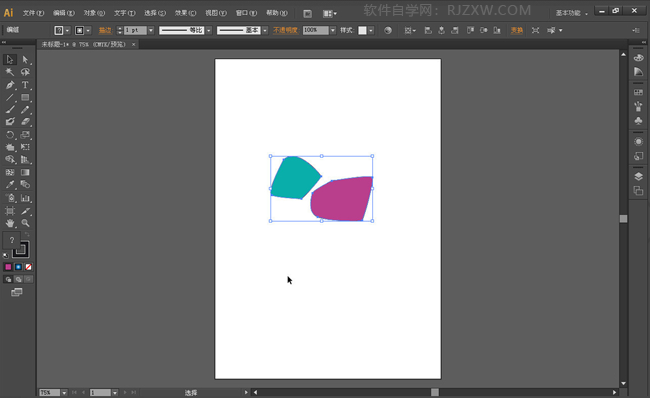Select the Eraser tool
Image resolution: width=650 pixels, height=398 pixels.
(x=25, y=121)
